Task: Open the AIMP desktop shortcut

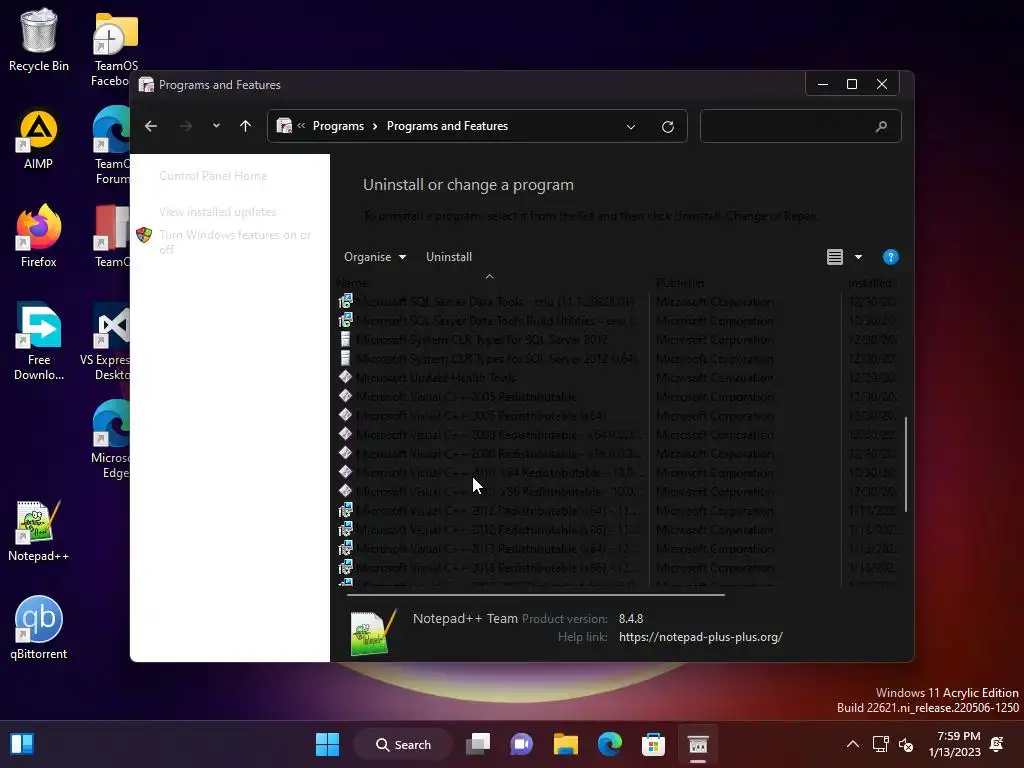Action: click(x=39, y=139)
